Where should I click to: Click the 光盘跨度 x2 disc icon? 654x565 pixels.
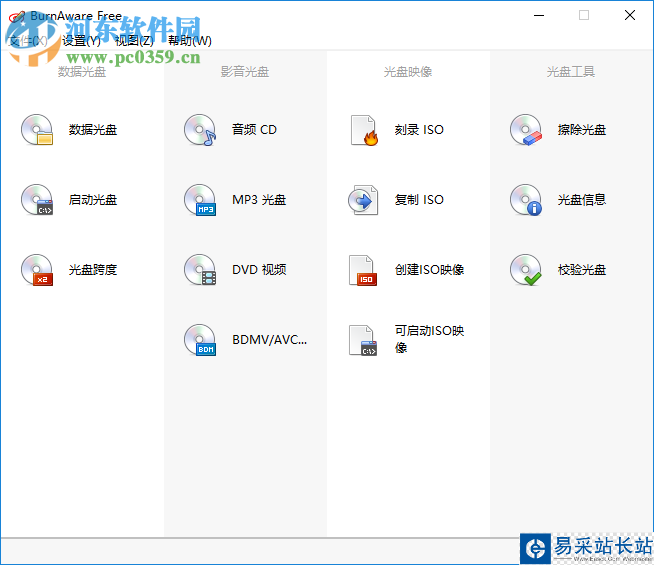(37, 270)
